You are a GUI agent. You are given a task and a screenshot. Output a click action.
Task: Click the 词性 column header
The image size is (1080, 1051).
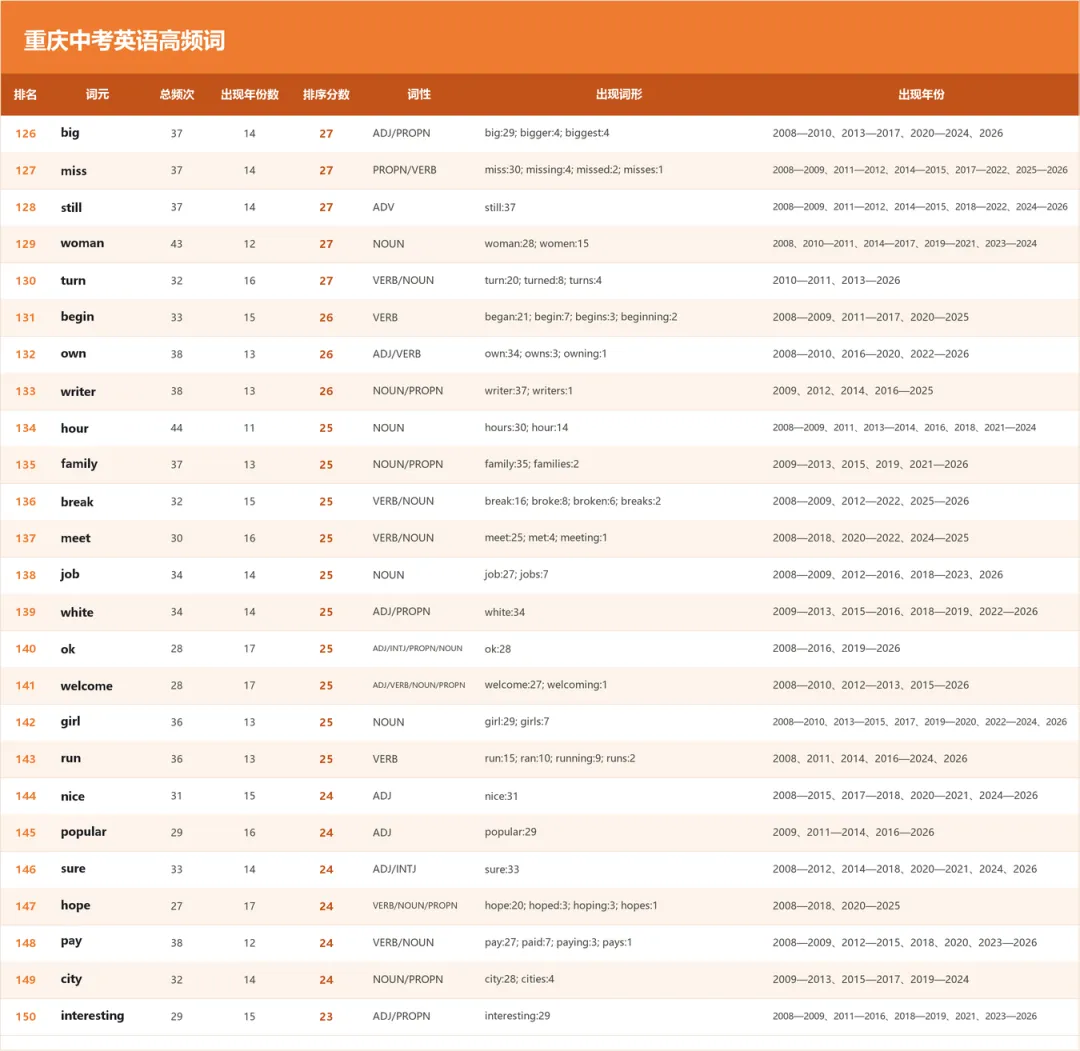pos(419,94)
